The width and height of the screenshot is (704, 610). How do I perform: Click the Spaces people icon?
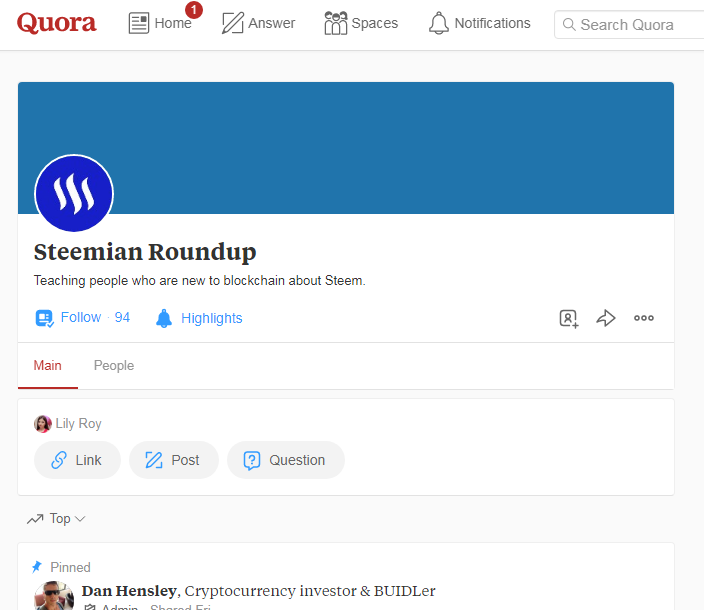[335, 23]
